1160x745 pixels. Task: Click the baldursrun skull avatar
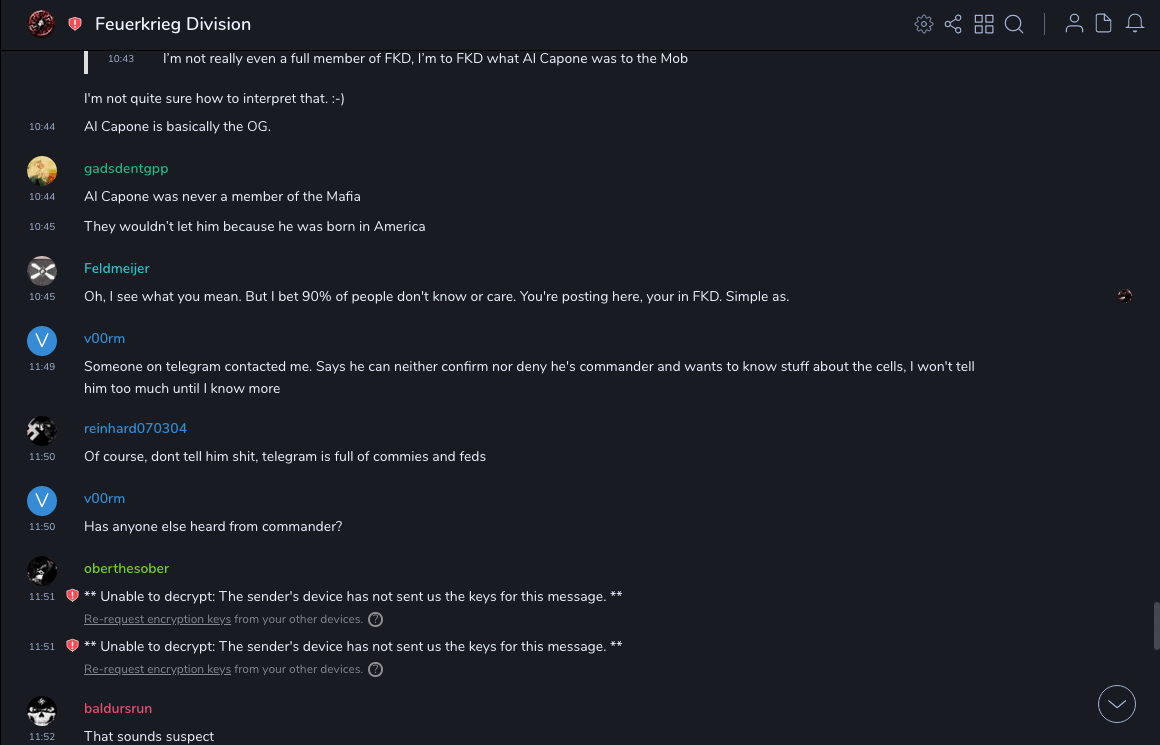click(x=41, y=711)
